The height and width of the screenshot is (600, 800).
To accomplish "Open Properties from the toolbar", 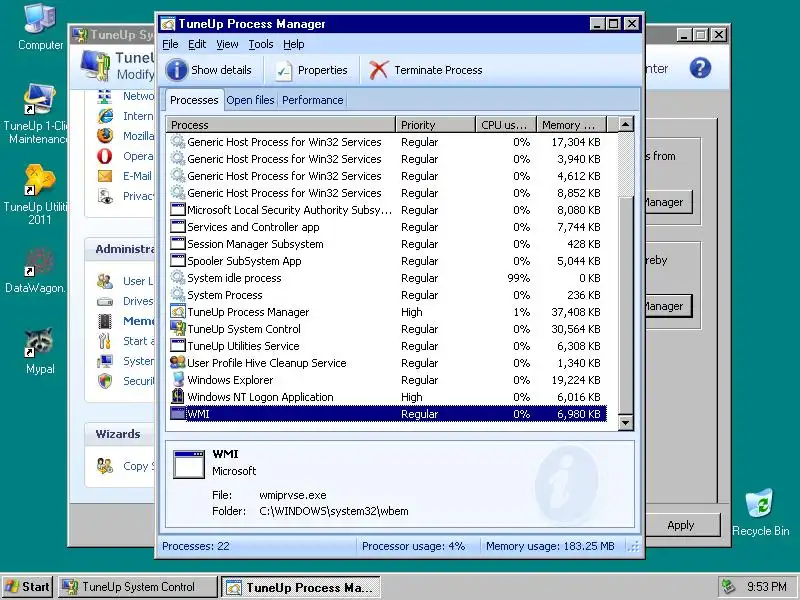I will click(311, 70).
